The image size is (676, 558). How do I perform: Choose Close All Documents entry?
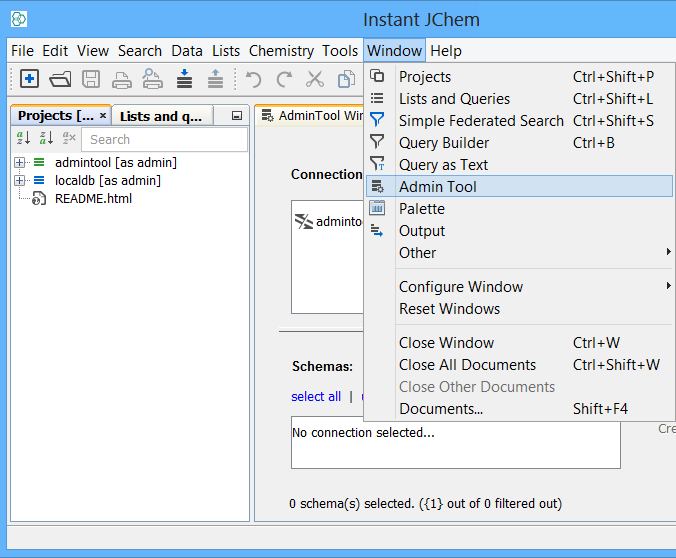pyautogui.click(x=520, y=365)
